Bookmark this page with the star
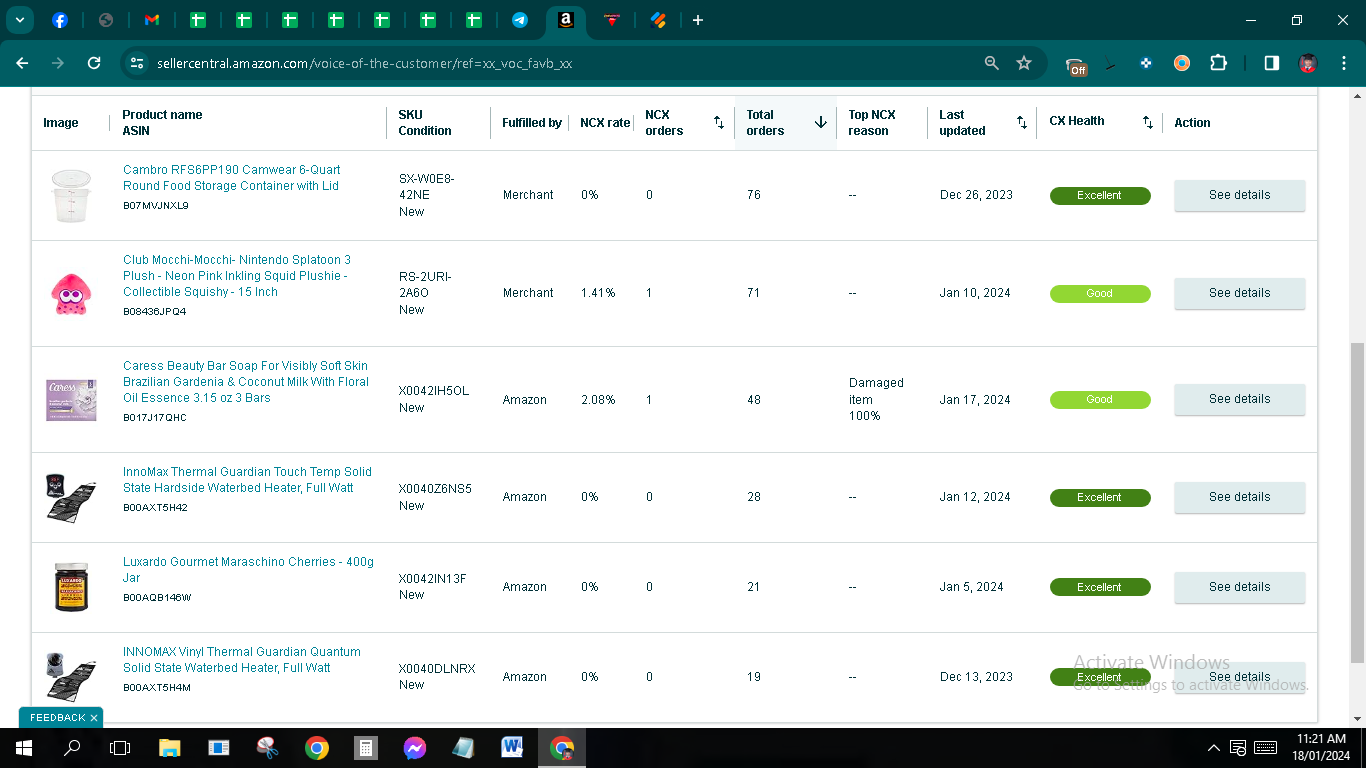 [x=1024, y=63]
